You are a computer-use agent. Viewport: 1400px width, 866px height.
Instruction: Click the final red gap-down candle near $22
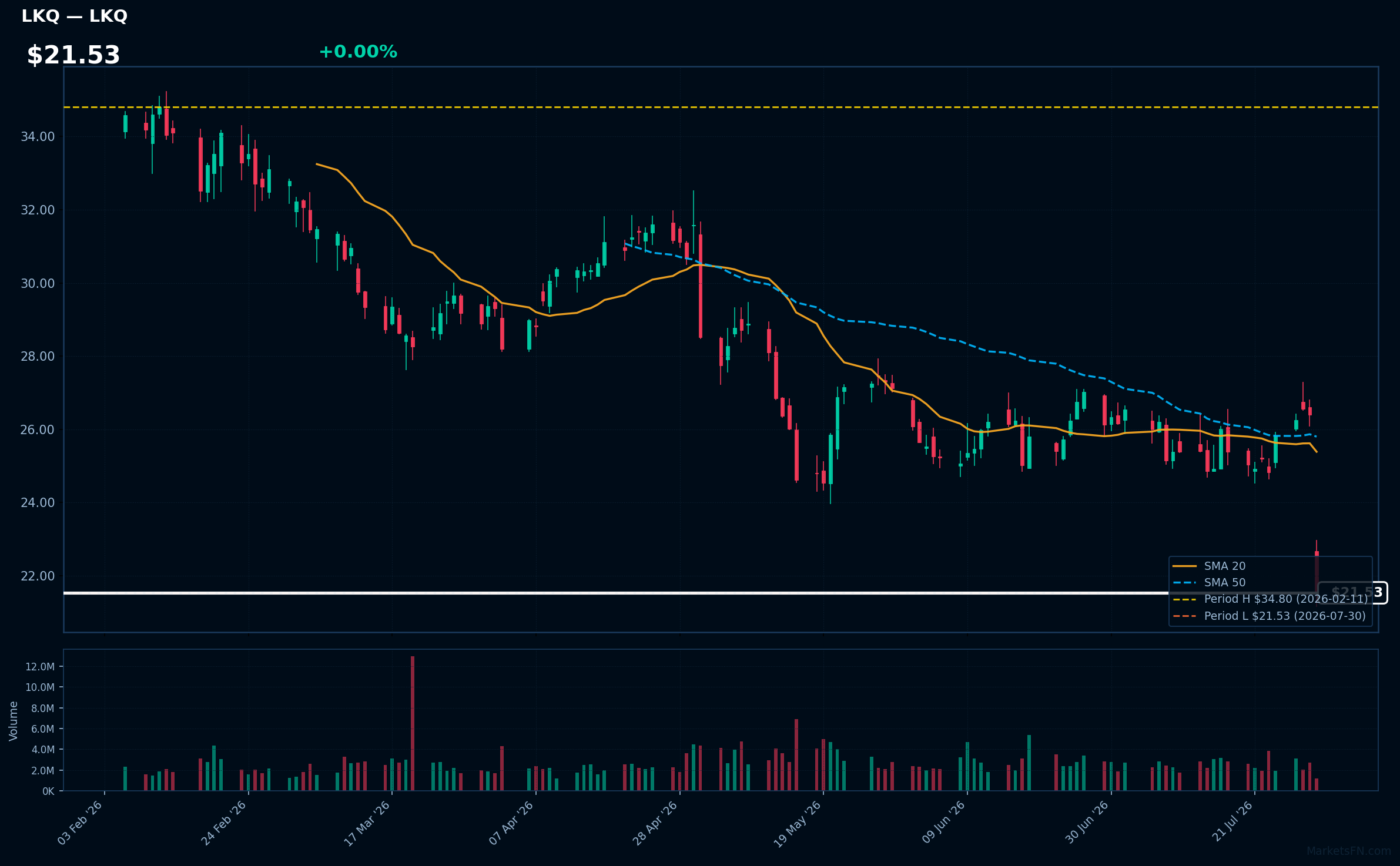click(1317, 570)
